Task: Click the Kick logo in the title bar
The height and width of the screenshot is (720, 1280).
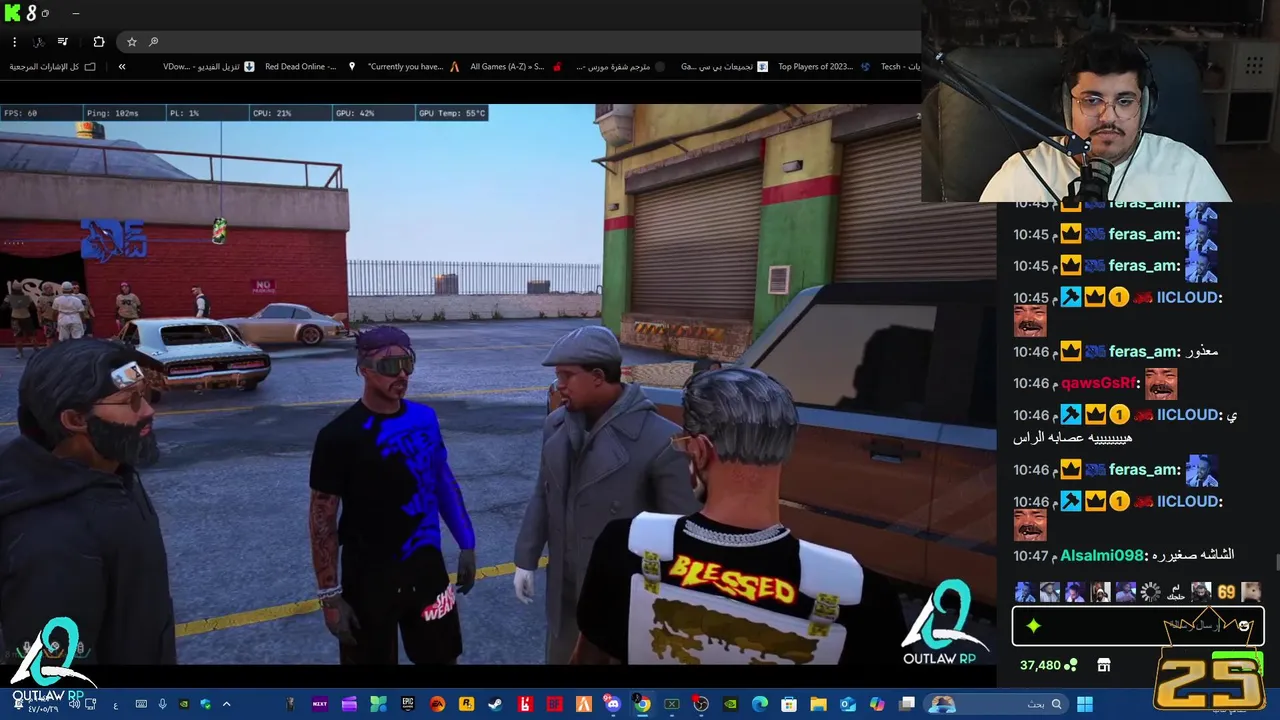Action: (14, 13)
